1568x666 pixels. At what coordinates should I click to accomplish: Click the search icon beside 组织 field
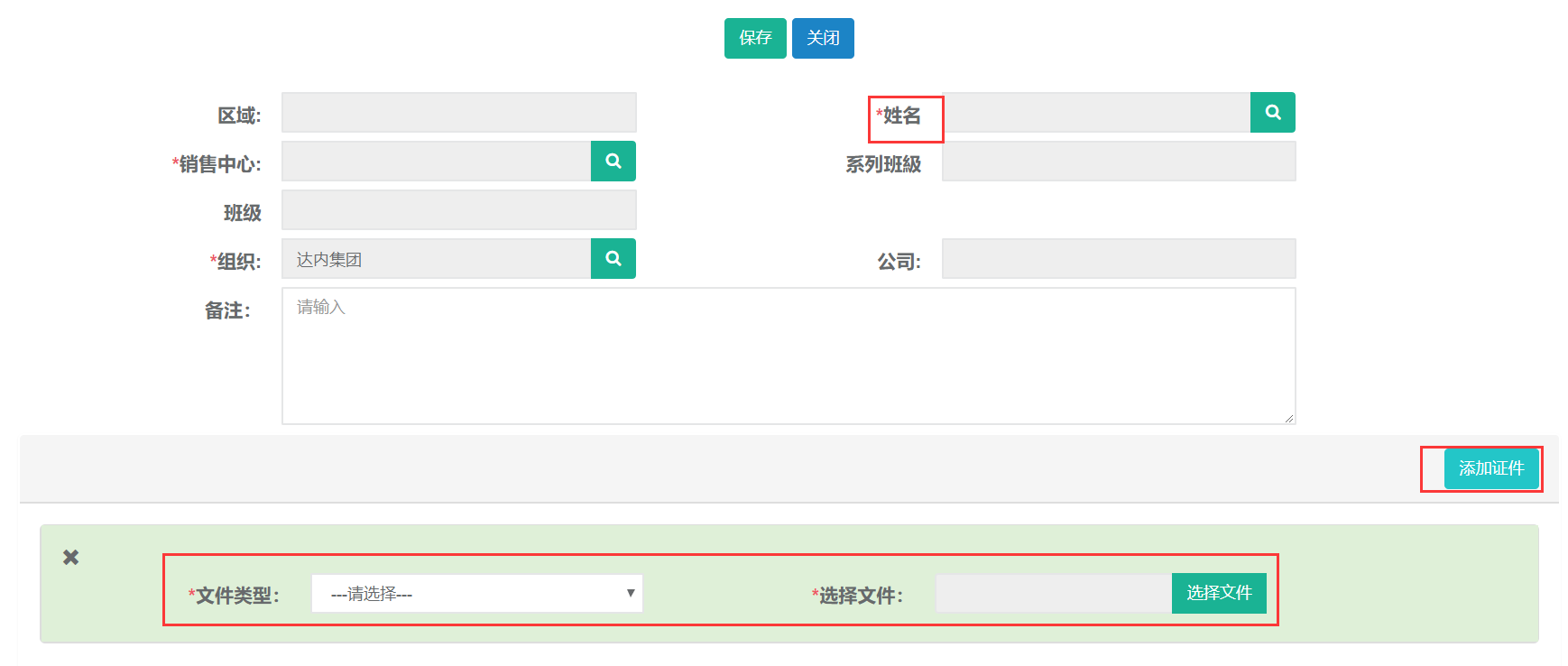613,259
